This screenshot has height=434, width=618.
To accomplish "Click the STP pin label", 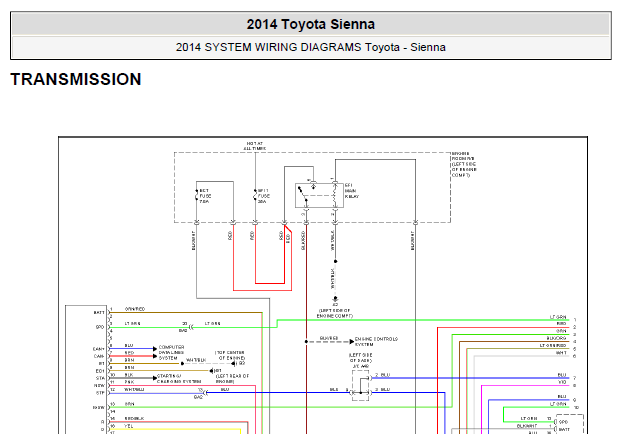I will pos(100,393).
